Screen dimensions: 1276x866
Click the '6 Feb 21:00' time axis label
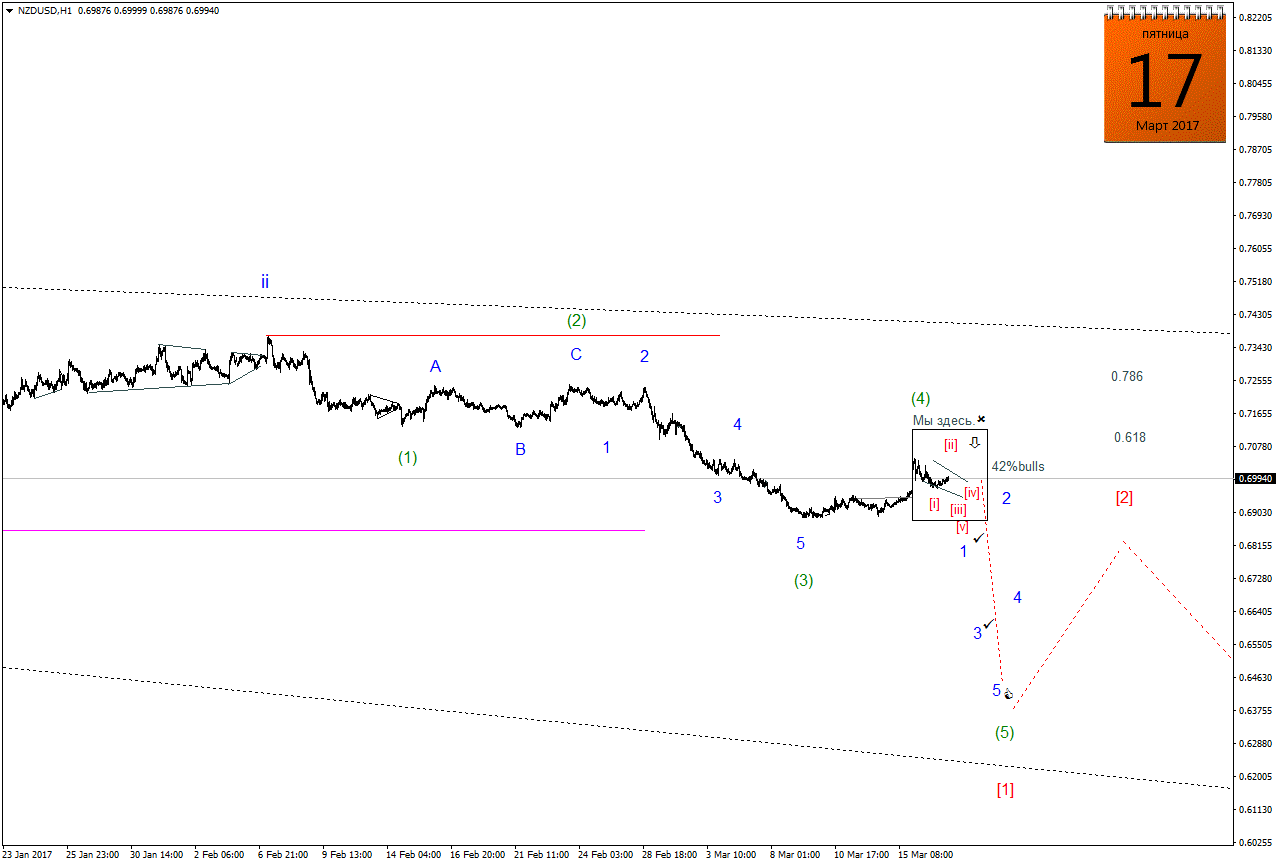coord(283,856)
